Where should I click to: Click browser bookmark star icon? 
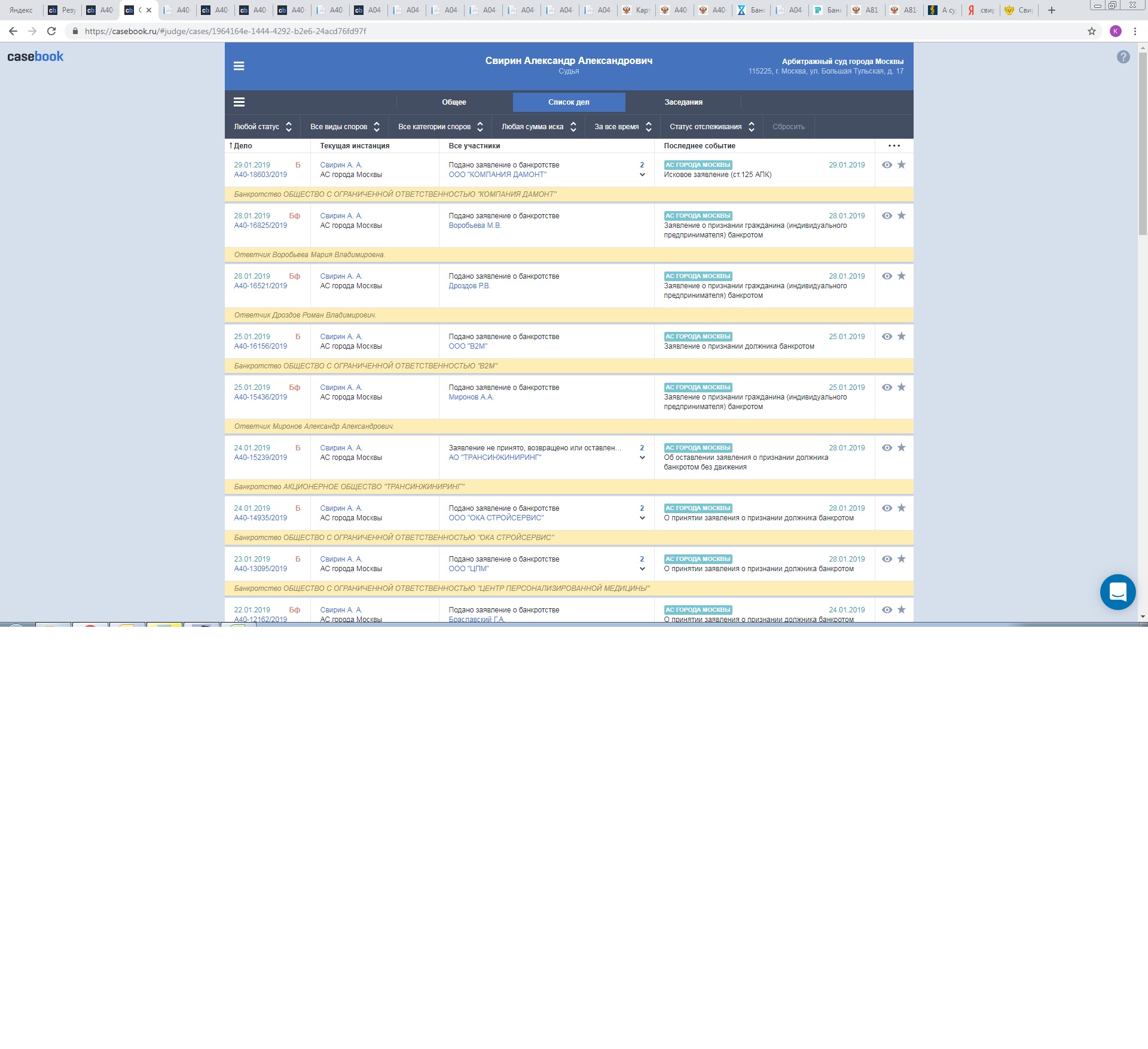click(x=1091, y=31)
